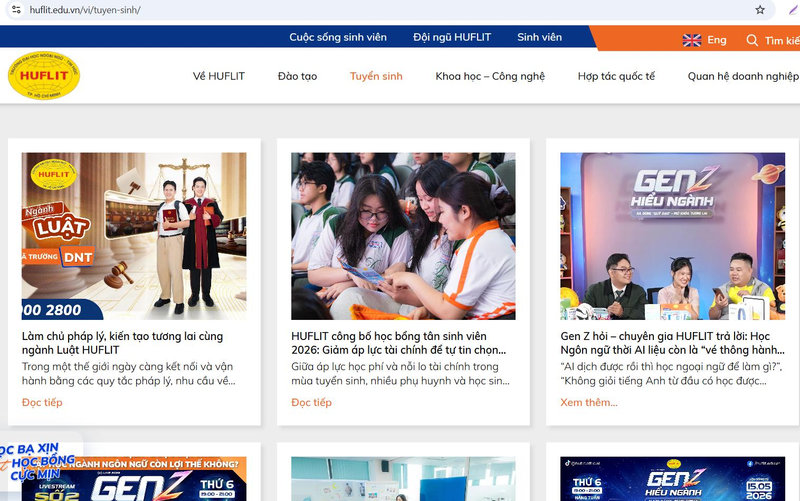Focus the huflit.edu.vn address bar URL

coord(85,10)
